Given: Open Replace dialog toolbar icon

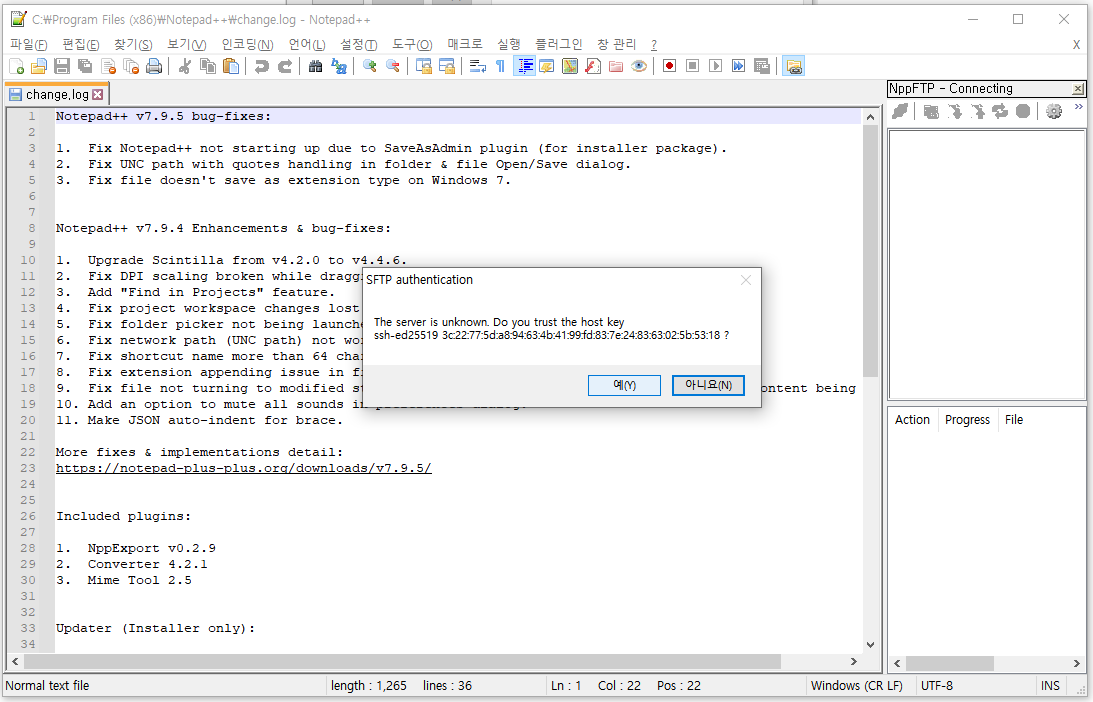Looking at the screenshot, I should pyautogui.click(x=339, y=66).
